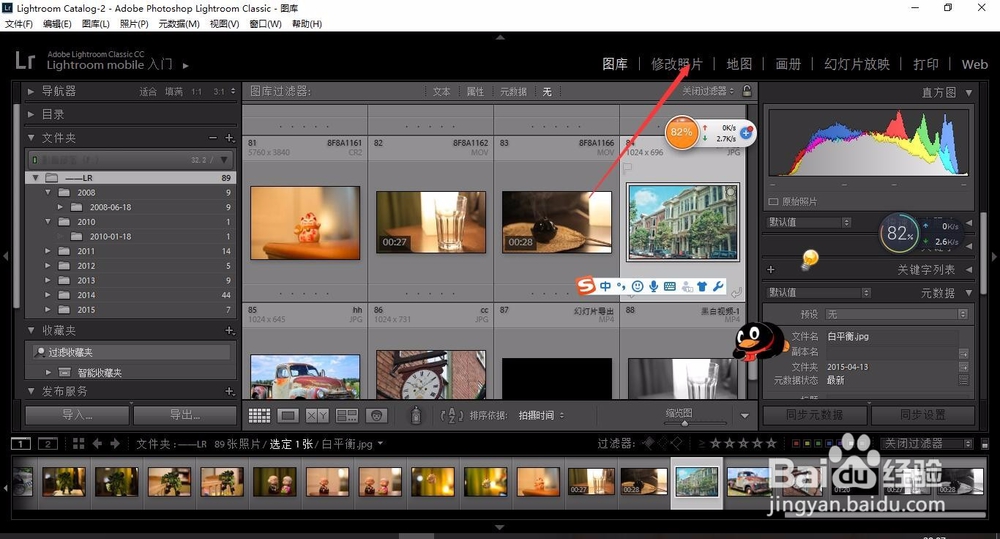Play the Lightroom mobile intro arrow
Screen dimensions: 1000x539
tap(186, 65)
